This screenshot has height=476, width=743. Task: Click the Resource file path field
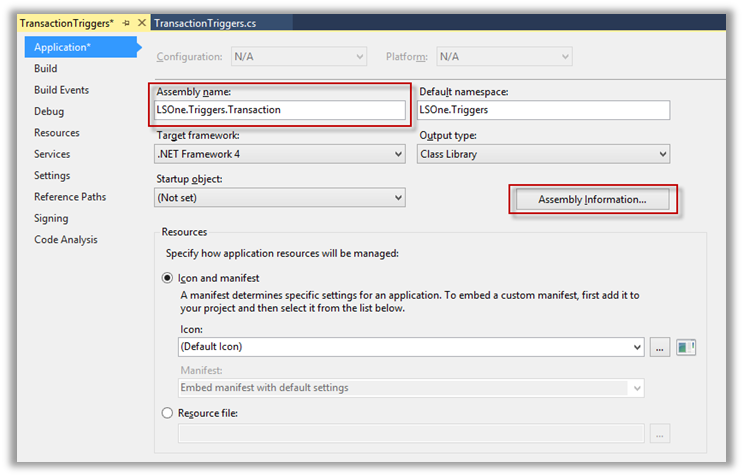(411, 433)
